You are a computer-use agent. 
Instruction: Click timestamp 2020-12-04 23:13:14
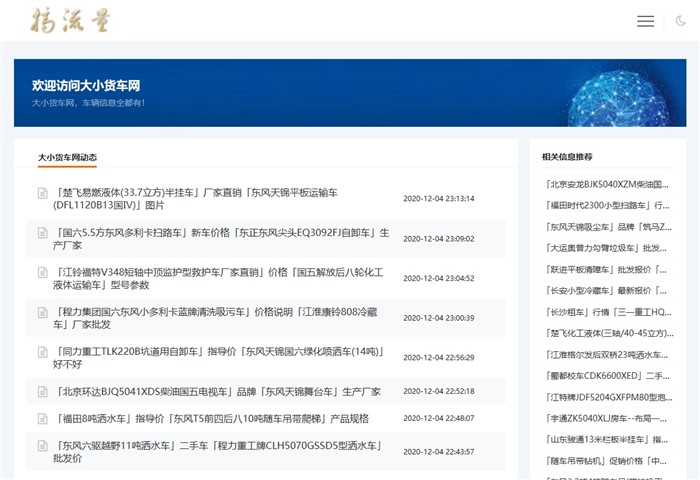coord(438,199)
